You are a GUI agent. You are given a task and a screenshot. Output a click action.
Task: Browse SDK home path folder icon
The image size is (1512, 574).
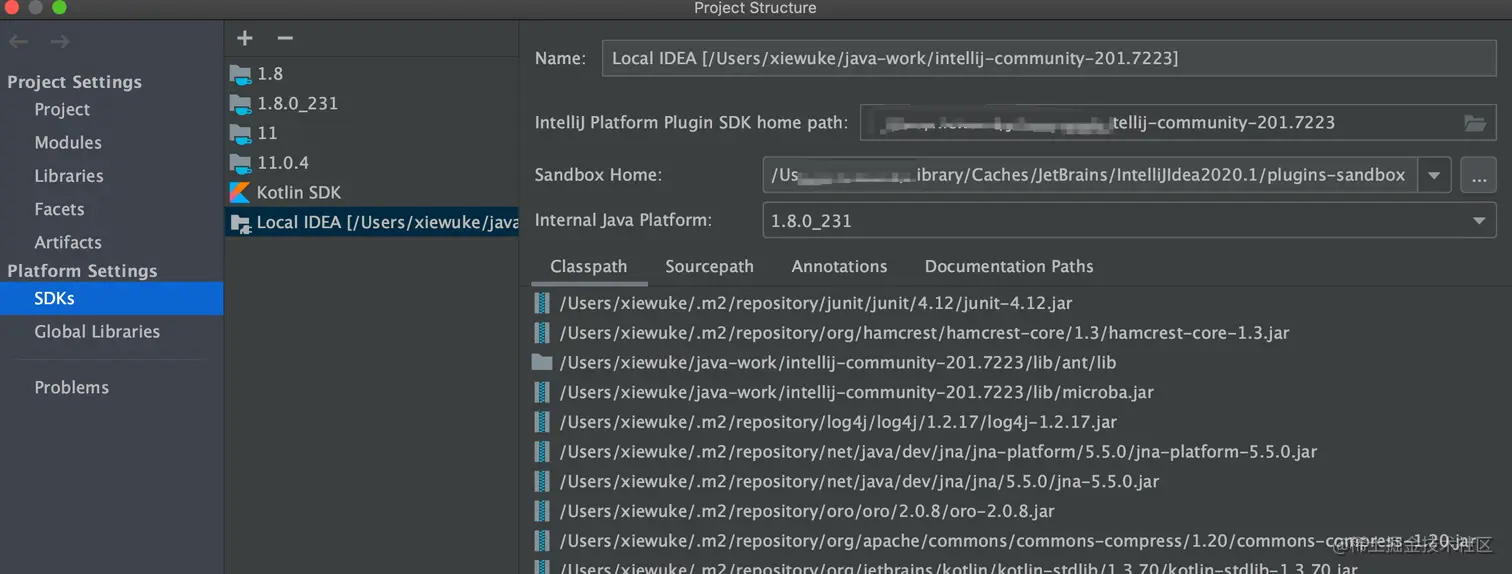(1474, 123)
